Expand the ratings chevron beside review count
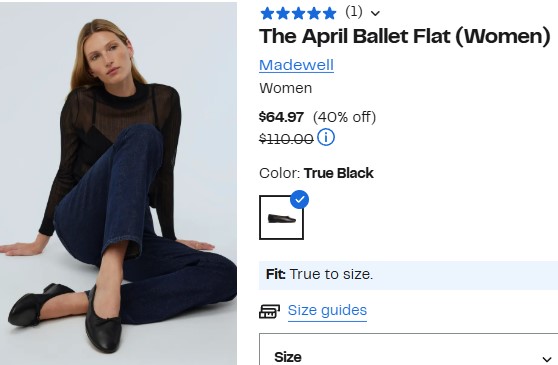Image resolution: width=558 pixels, height=365 pixels. [x=375, y=14]
